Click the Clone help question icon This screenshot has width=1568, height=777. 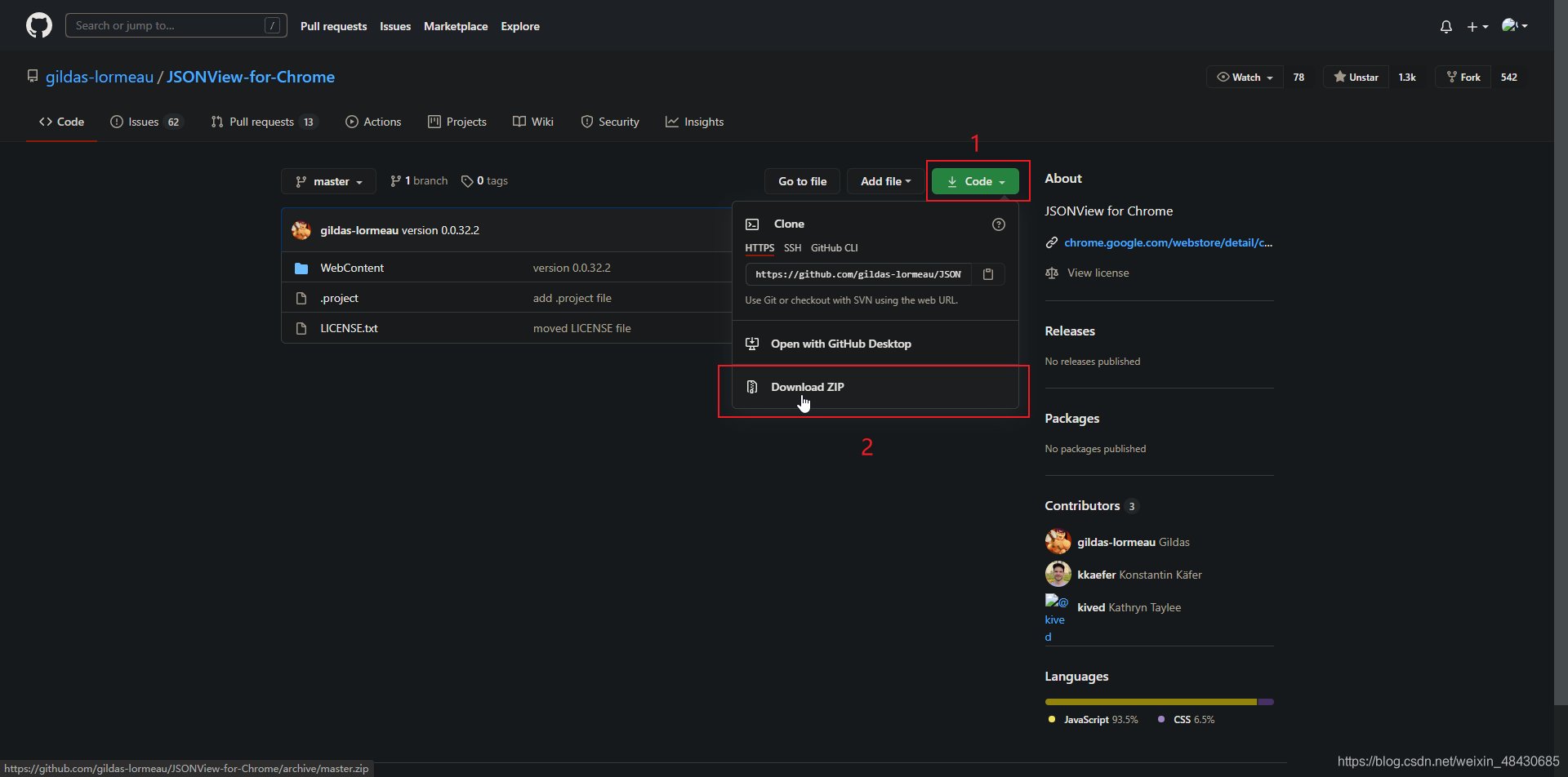pyautogui.click(x=998, y=224)
